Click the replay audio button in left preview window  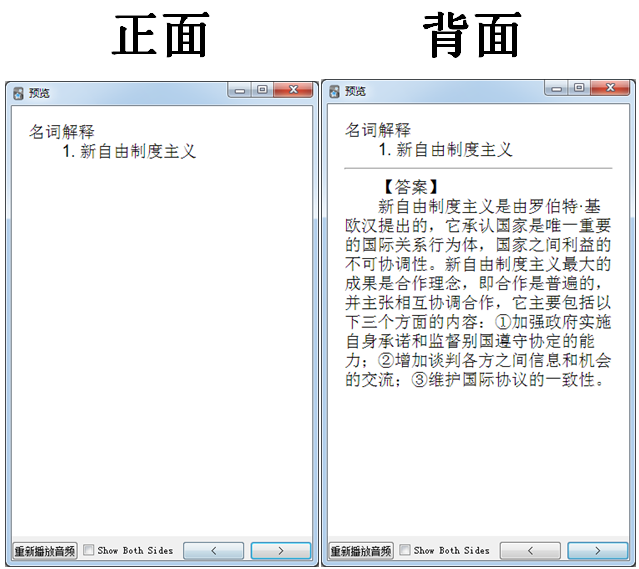(45, 551)
